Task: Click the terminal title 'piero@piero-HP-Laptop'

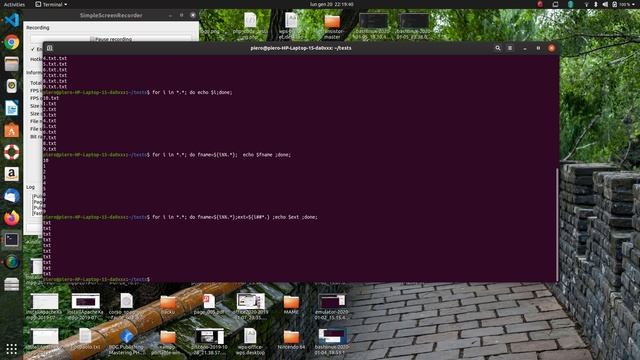Action: (x=301, y=48)
